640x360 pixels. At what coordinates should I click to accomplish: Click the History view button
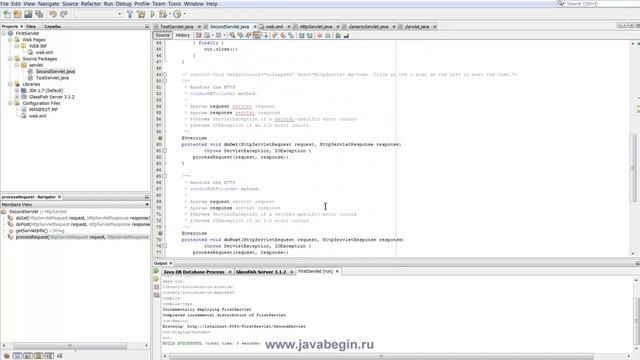(x=182, y=36)
